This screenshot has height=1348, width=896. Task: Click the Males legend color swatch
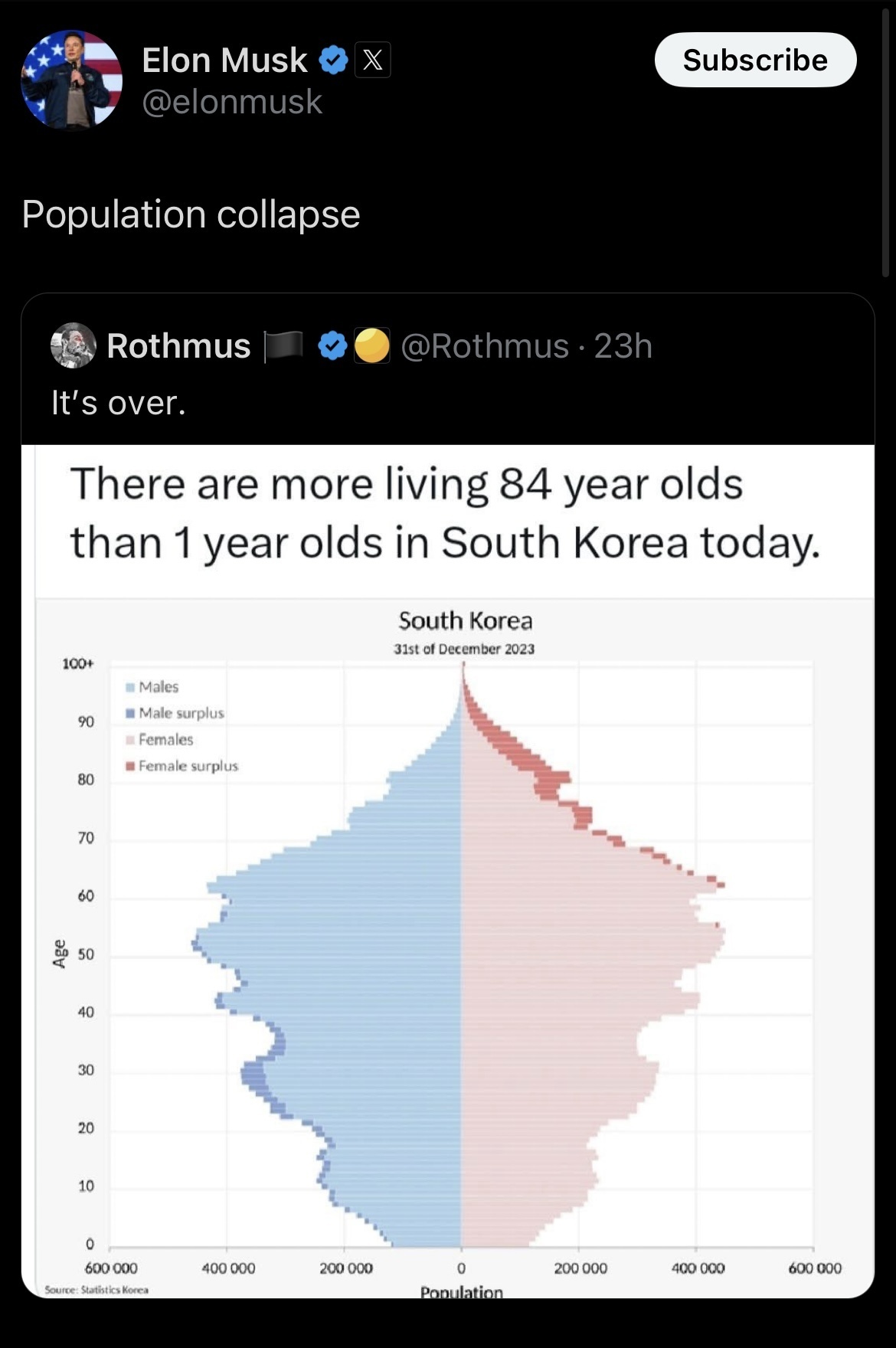[131, 687]
